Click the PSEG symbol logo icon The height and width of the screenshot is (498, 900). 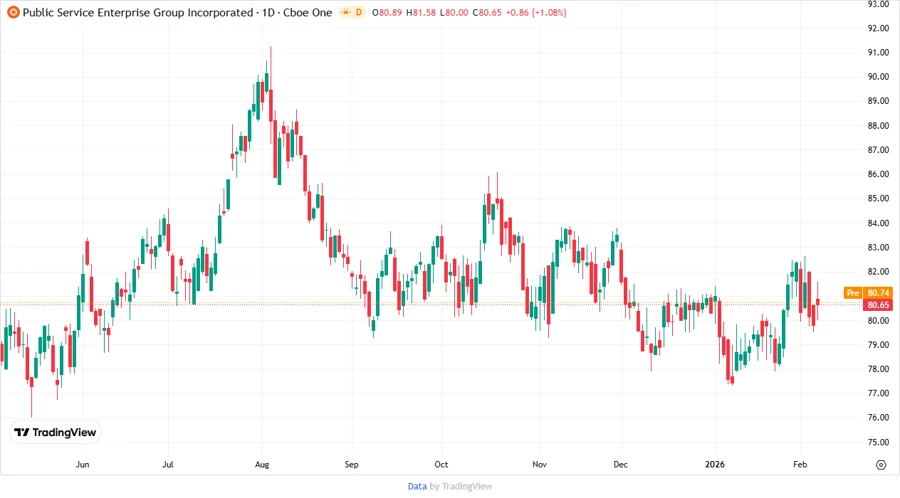(x=13, y=12)
